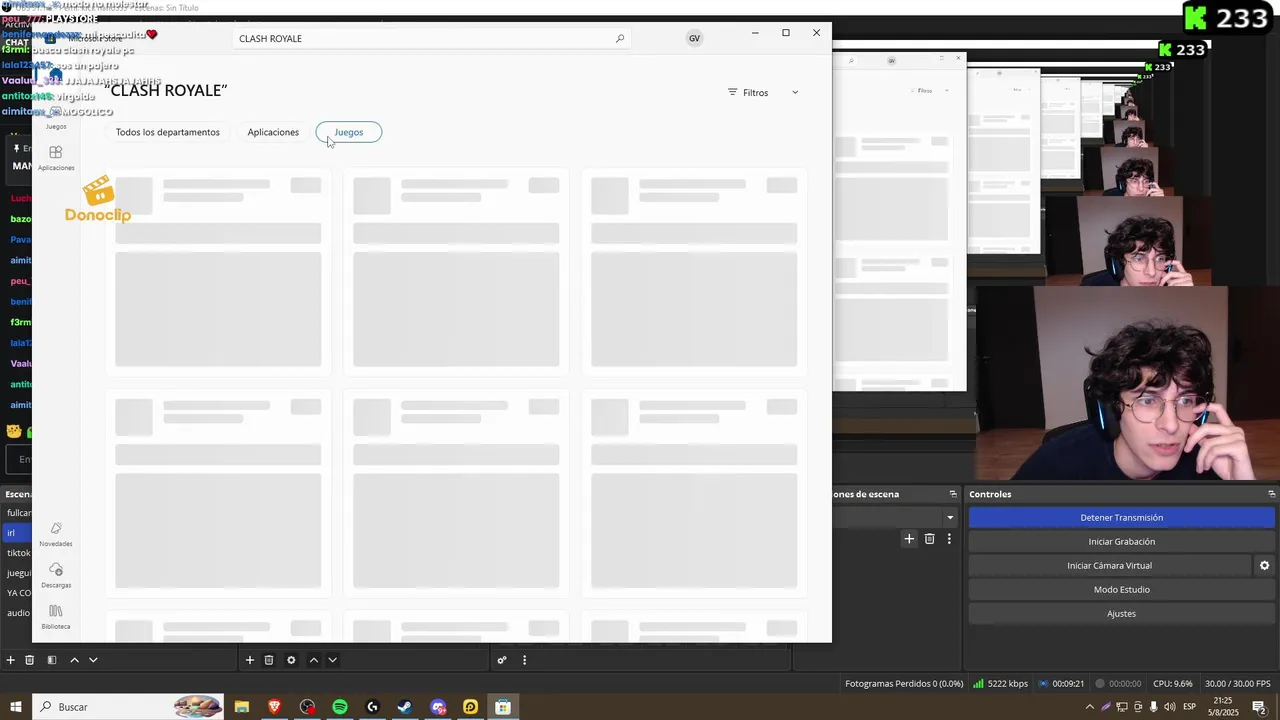The image size is (1280, 720).
Task: Open advanced audio properties gears icon
Action: (502, 660)
